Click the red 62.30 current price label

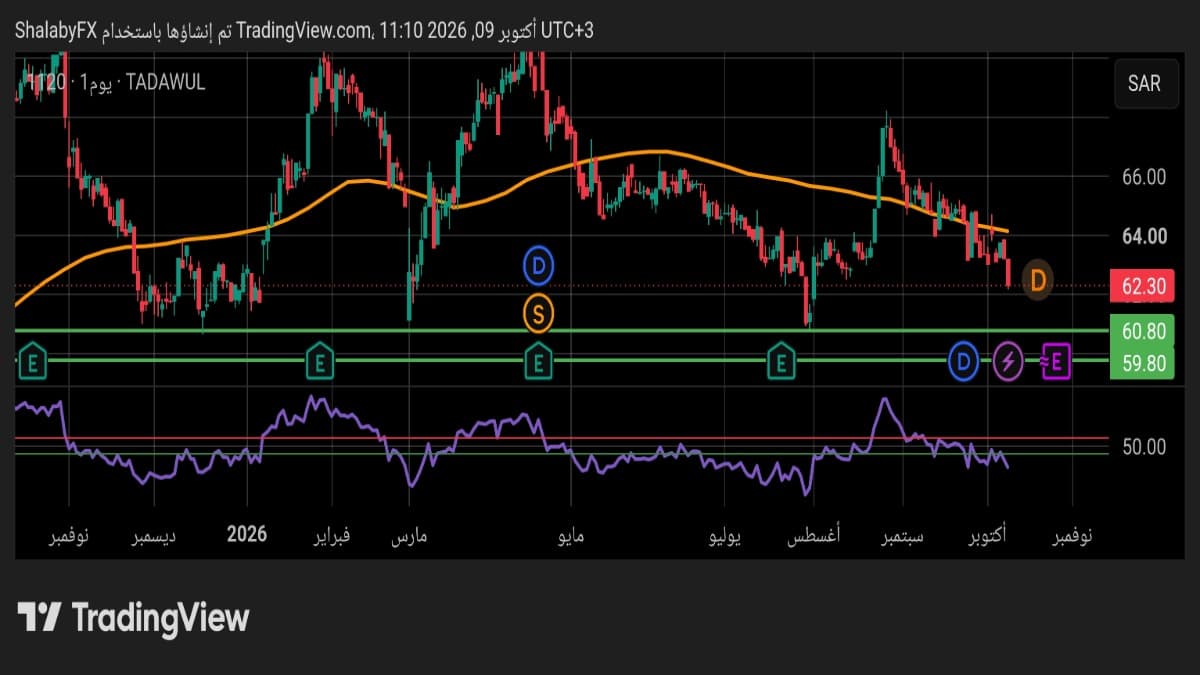coord(1143,287)
